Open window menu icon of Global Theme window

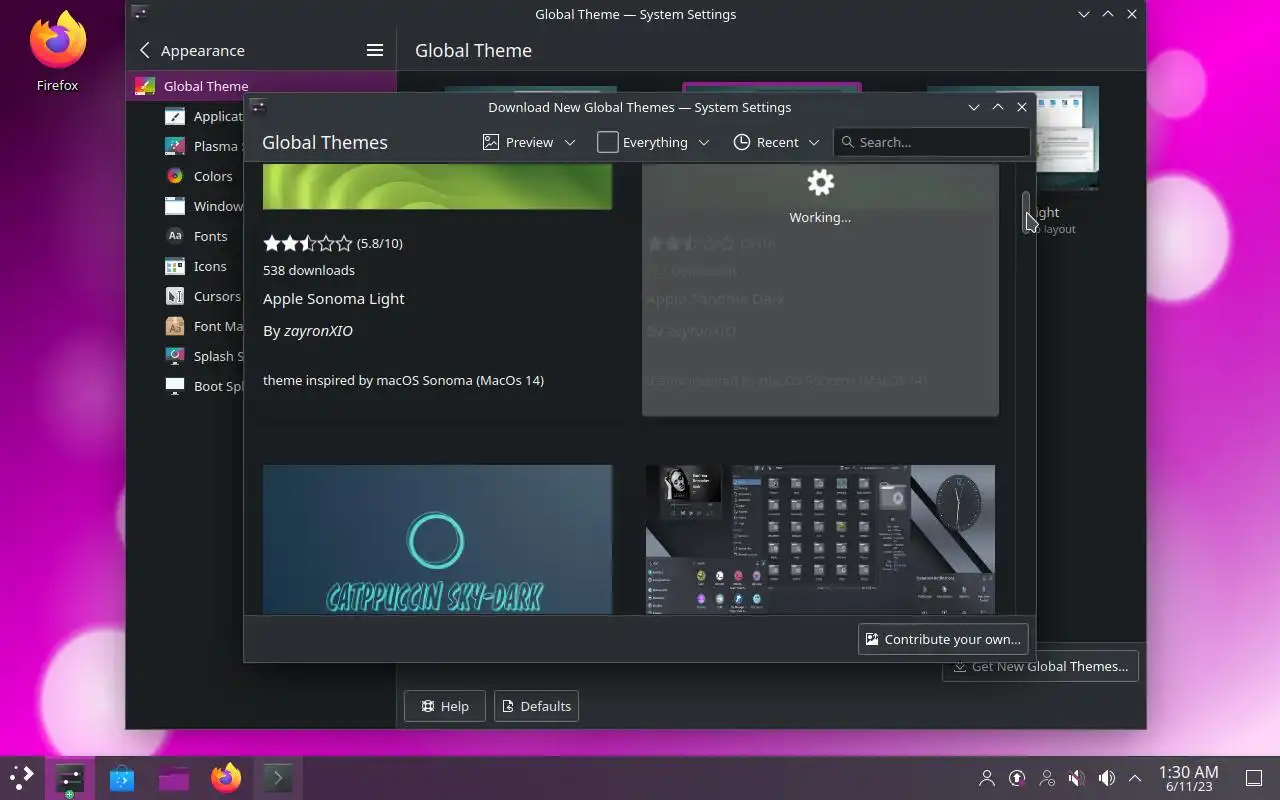tap(139, 14)
